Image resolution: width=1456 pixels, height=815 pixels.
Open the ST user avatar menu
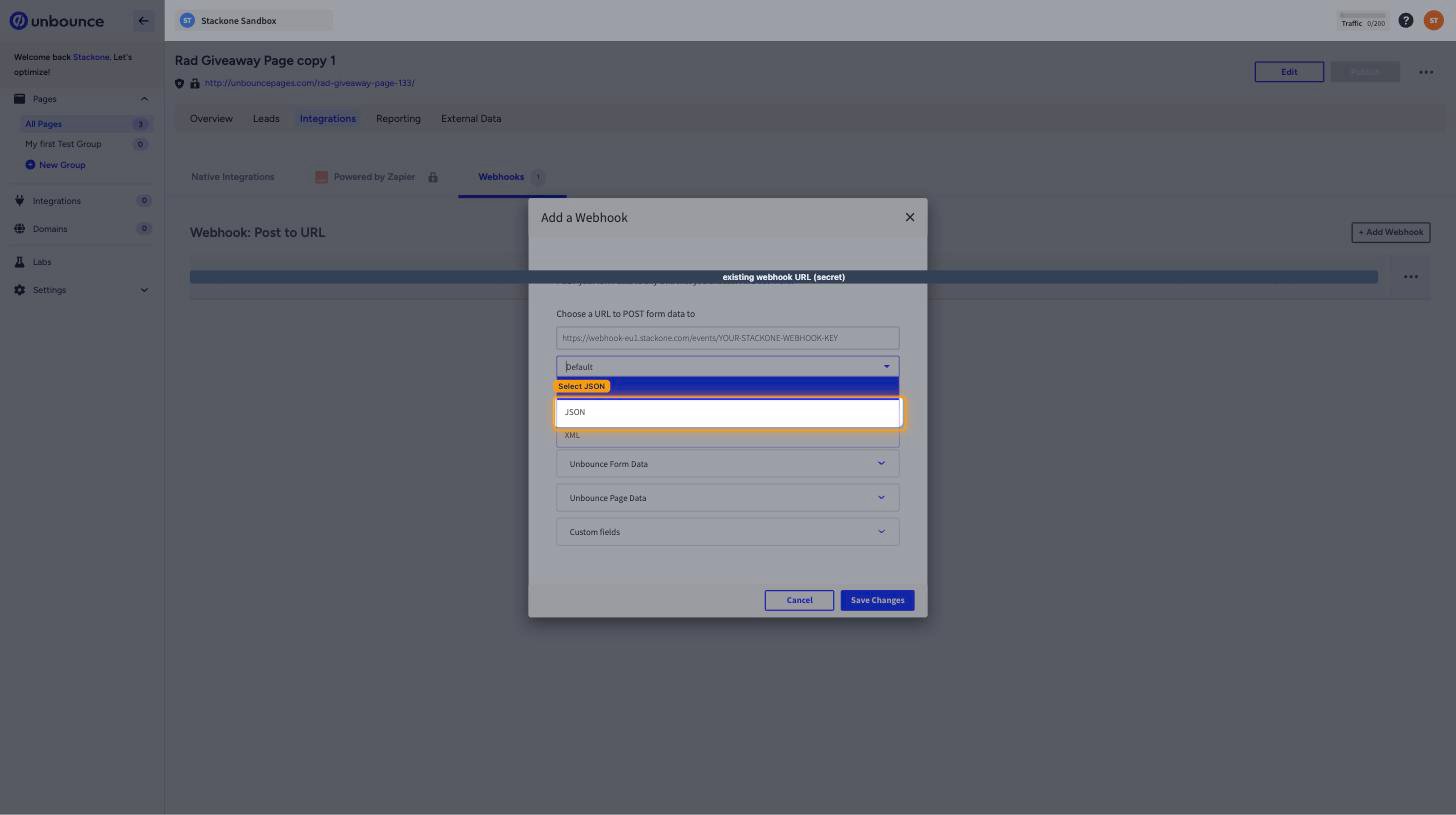click(1433, 20)
